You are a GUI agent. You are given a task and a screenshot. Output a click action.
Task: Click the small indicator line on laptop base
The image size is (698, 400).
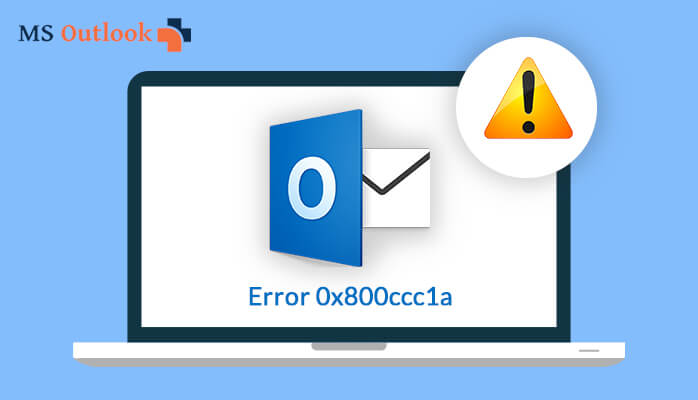tap(589, 351)
